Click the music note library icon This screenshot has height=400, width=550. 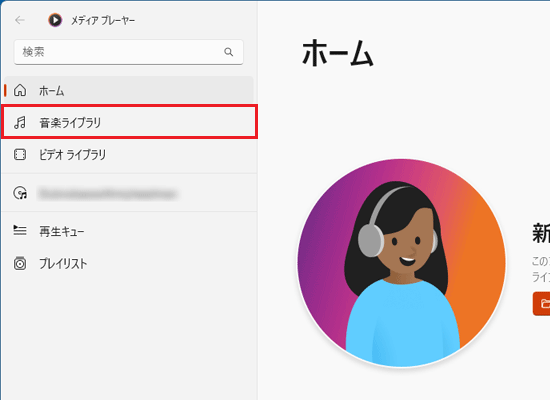20,122
